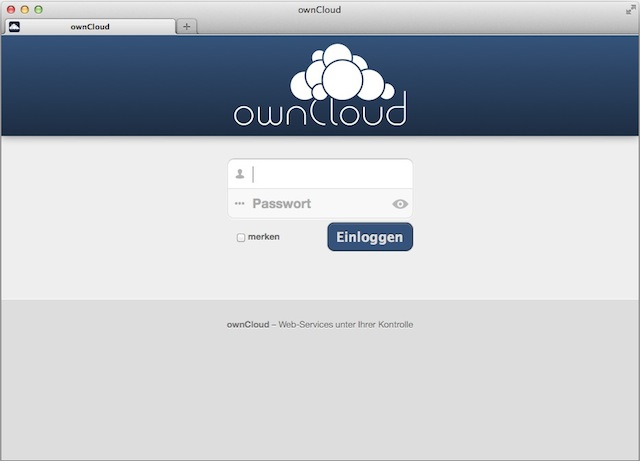Click the ownCloud favicon in the tab
This screenshot has height=461, width=640.
click(14, 27)
